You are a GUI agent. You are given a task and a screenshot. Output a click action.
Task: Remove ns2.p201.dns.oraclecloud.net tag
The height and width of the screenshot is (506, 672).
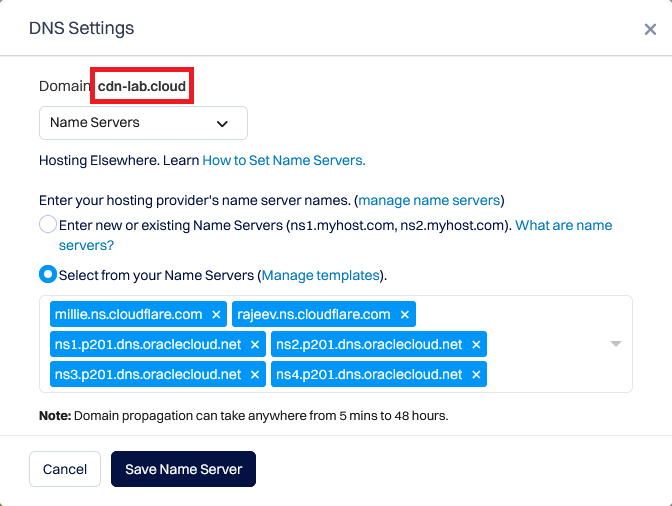click(x=476, y=344)
